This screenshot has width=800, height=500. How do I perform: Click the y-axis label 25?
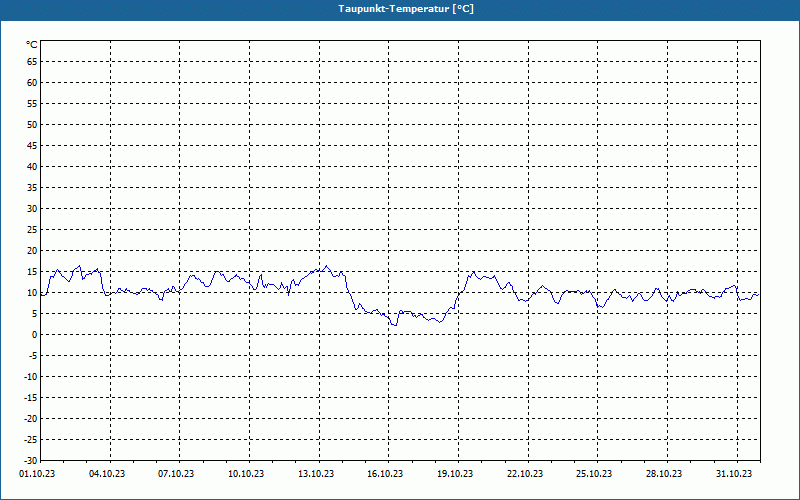click(x=32, y=230)
